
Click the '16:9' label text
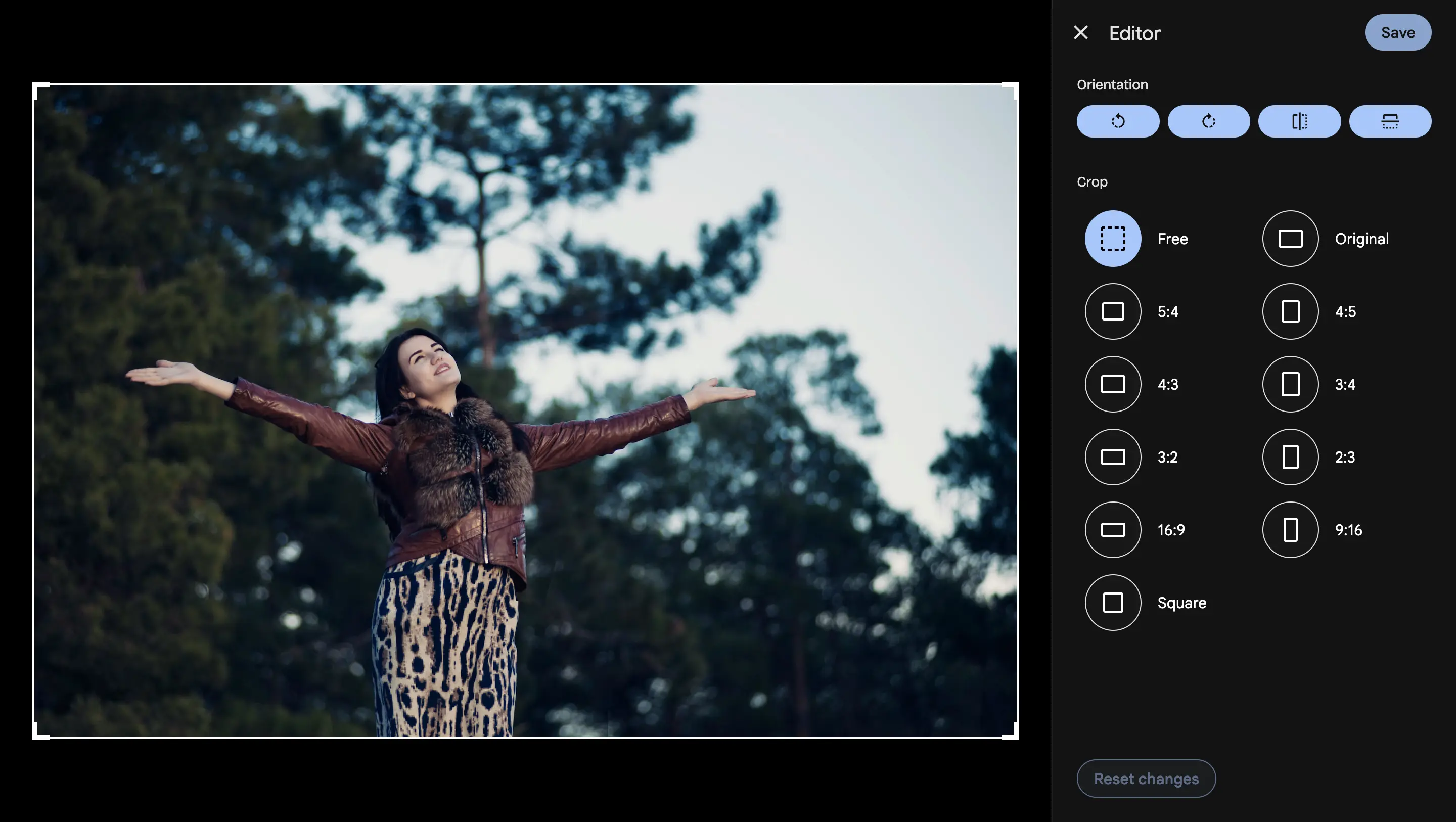coord(1170,530)
